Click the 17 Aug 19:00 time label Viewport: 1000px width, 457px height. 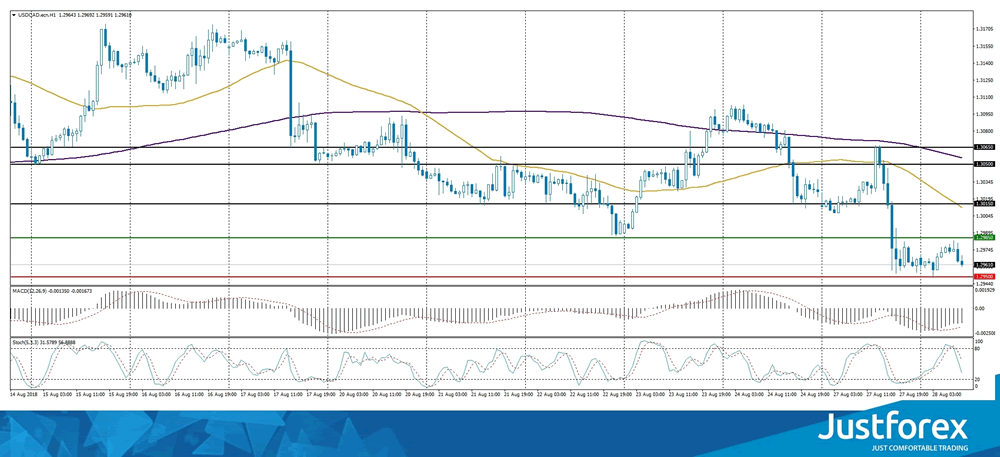[321, 395]
